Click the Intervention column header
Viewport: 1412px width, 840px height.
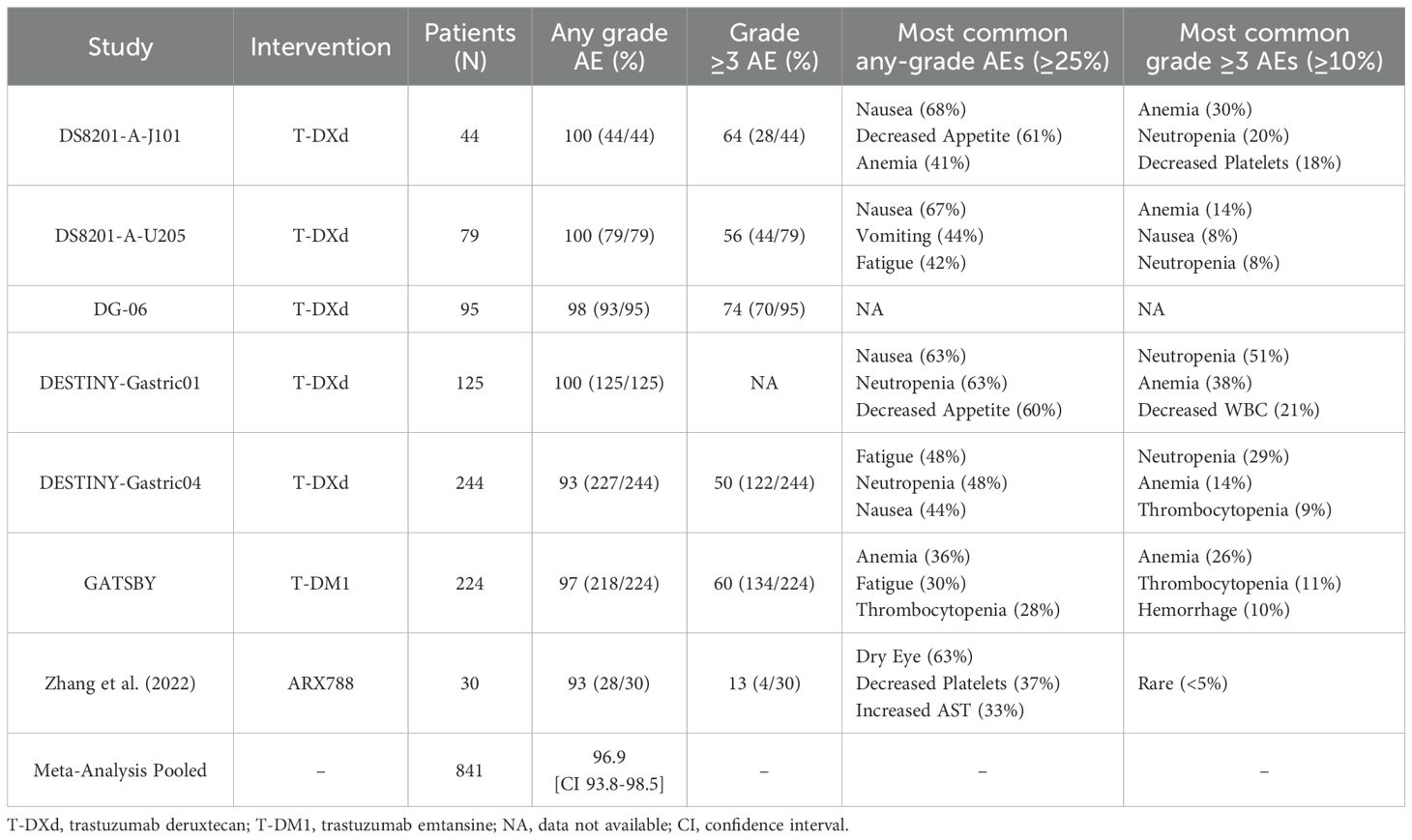coord(320,46)
